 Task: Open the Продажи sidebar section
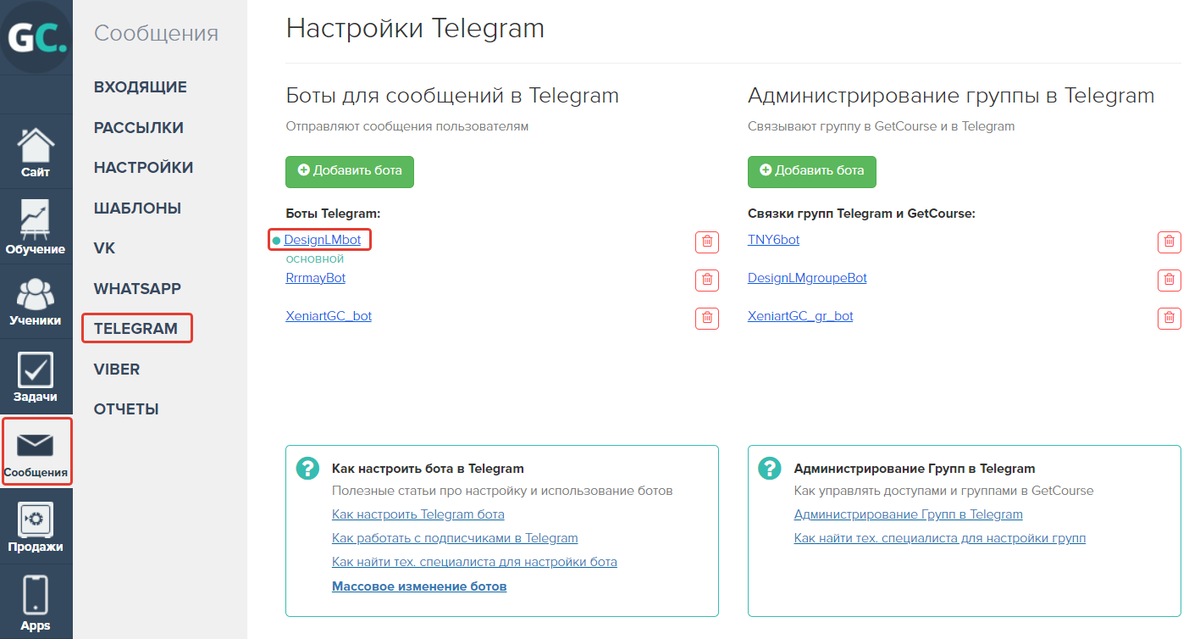(x=36, y=527)
